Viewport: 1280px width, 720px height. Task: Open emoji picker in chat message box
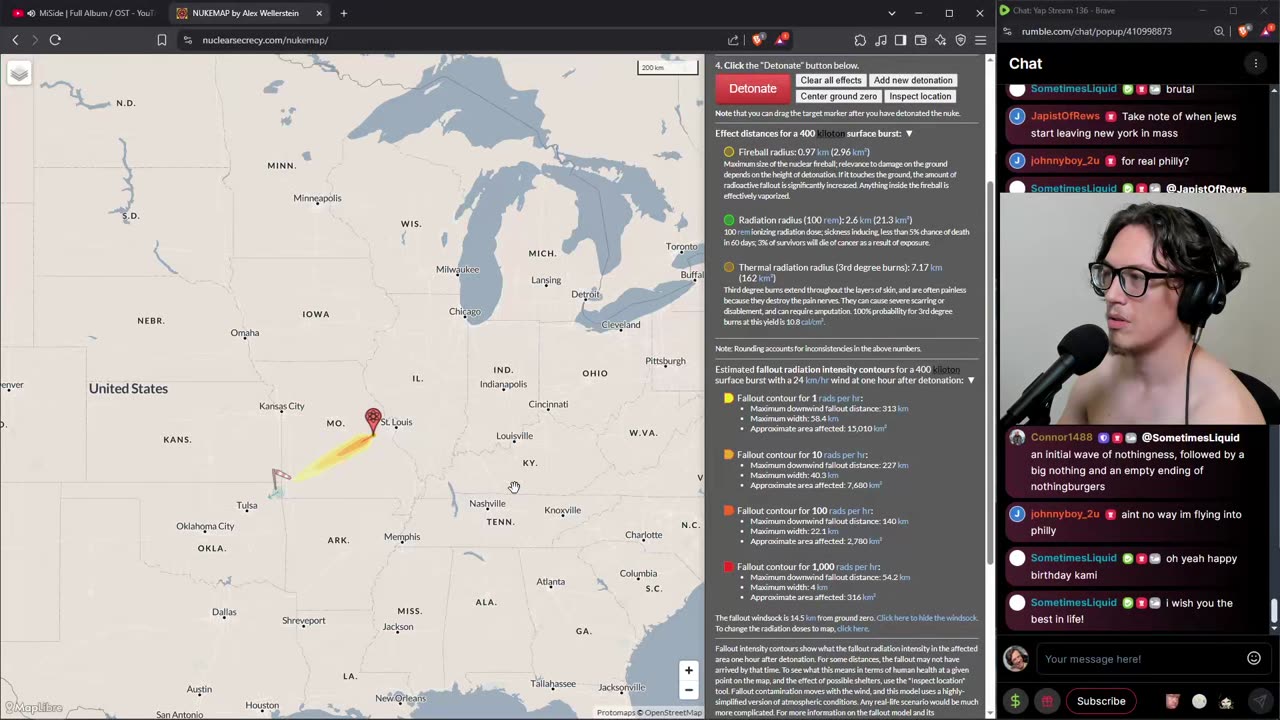[x=1254, y=658]
